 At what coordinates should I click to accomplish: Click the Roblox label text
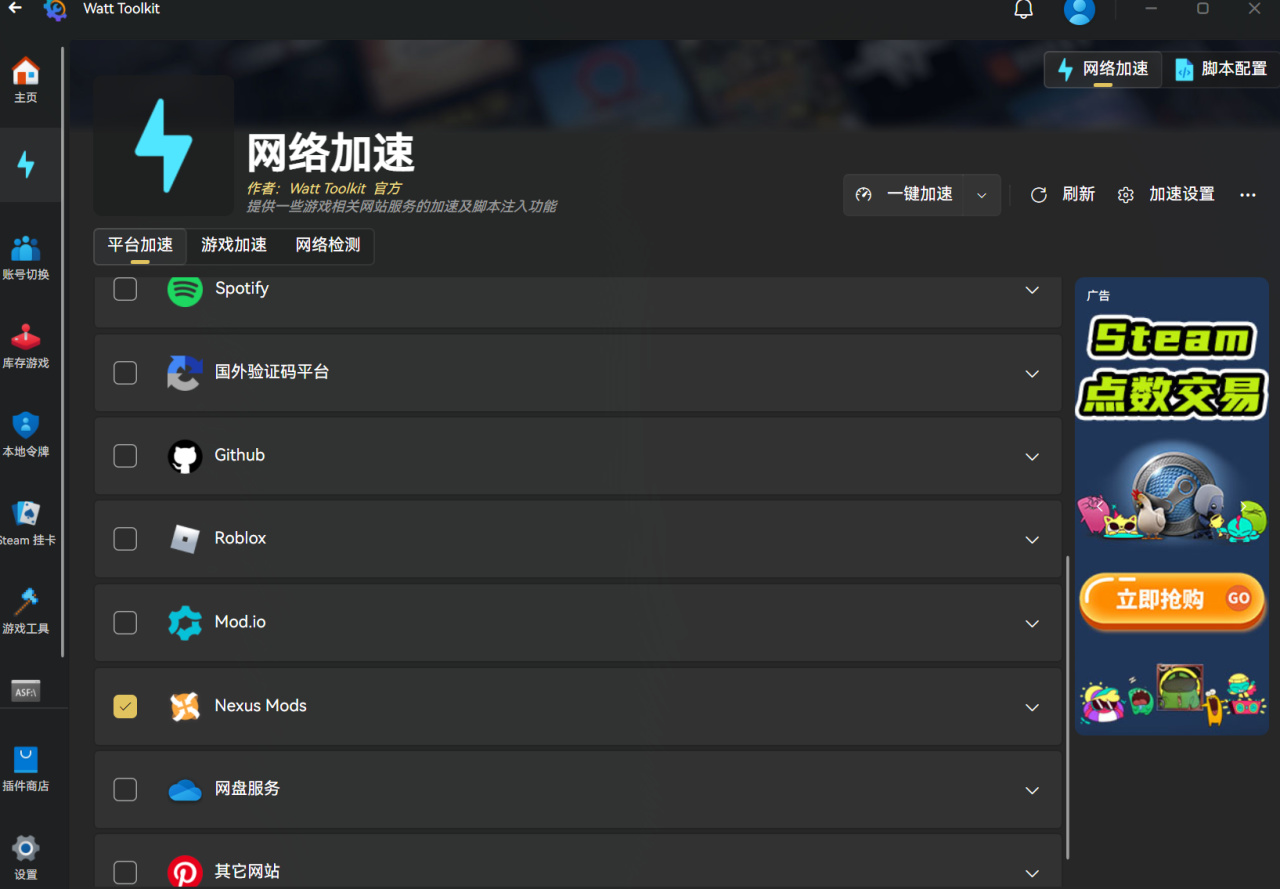[240, 538]
